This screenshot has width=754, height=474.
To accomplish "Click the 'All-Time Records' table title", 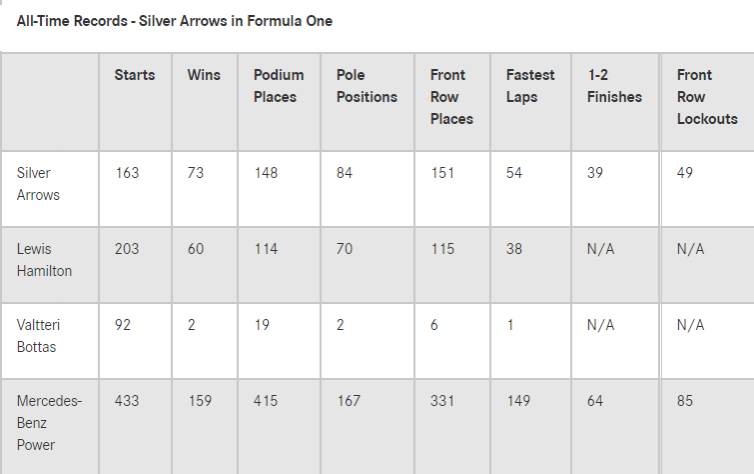I will (x=175, y=21).
